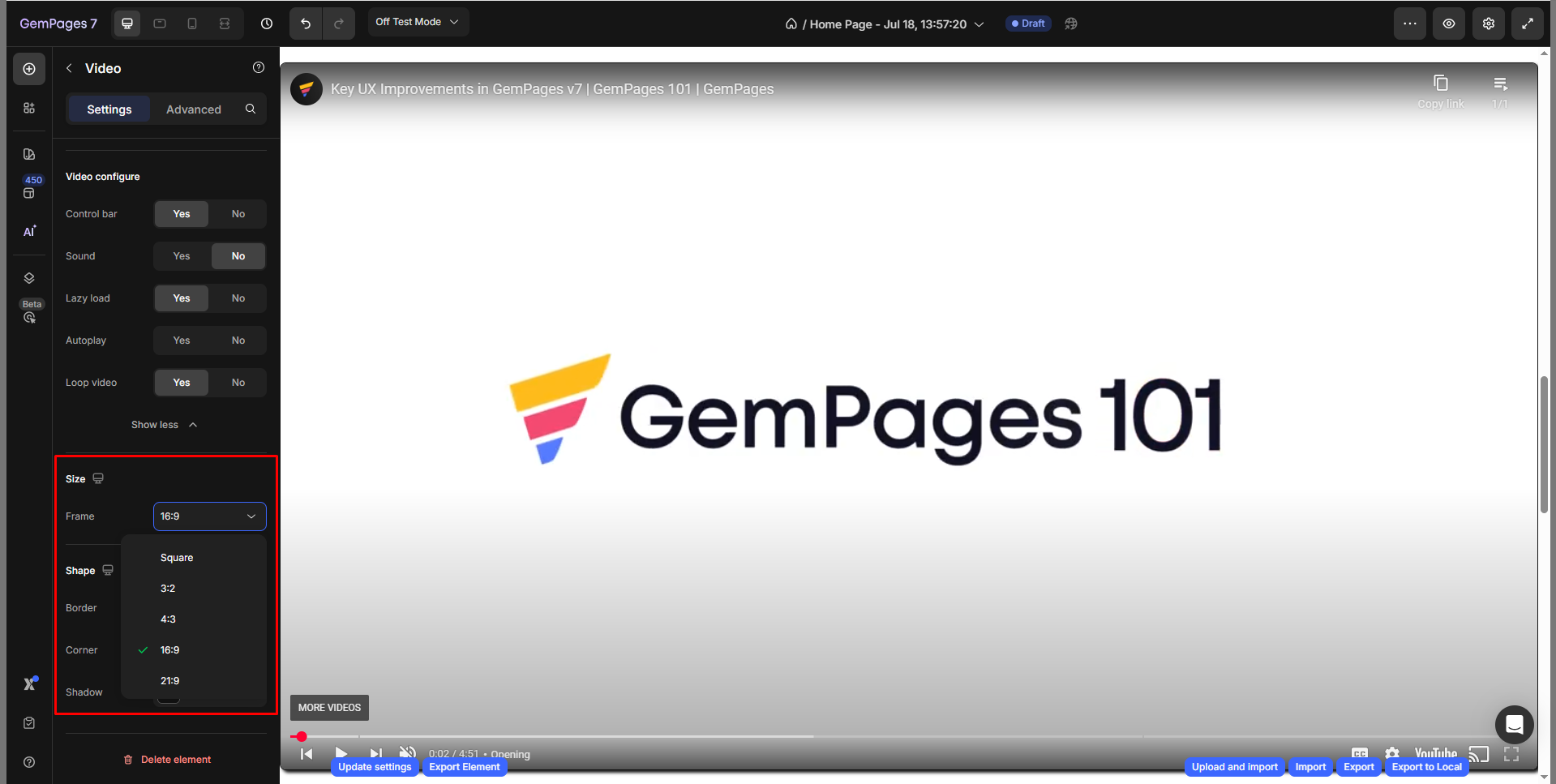Screen dimensions: 1556x784
Task: Open the Frame ratio dropdown
Action: (x=210, y=516)
